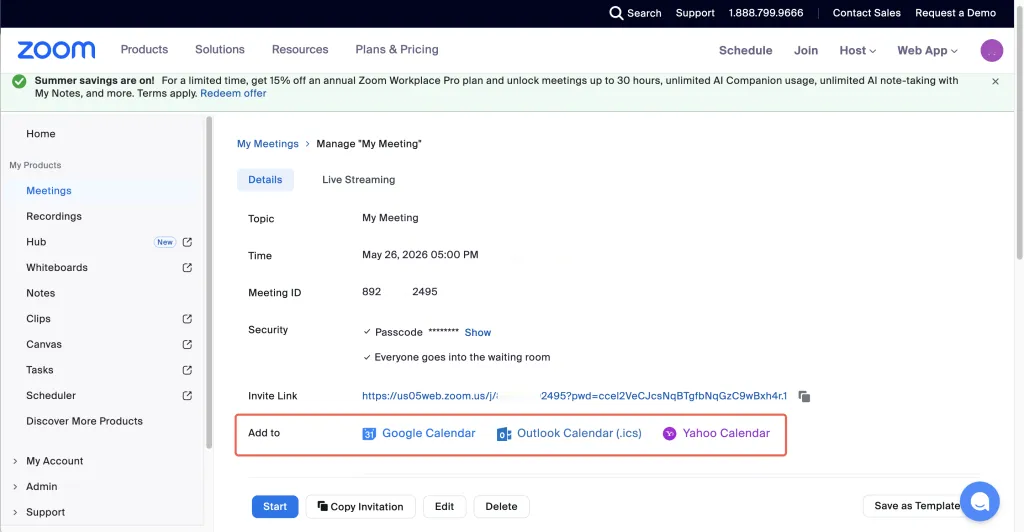Open the Web App dropdown
Screen dimensions: 1024x532
pyautogui.click(x=927, y=50)
